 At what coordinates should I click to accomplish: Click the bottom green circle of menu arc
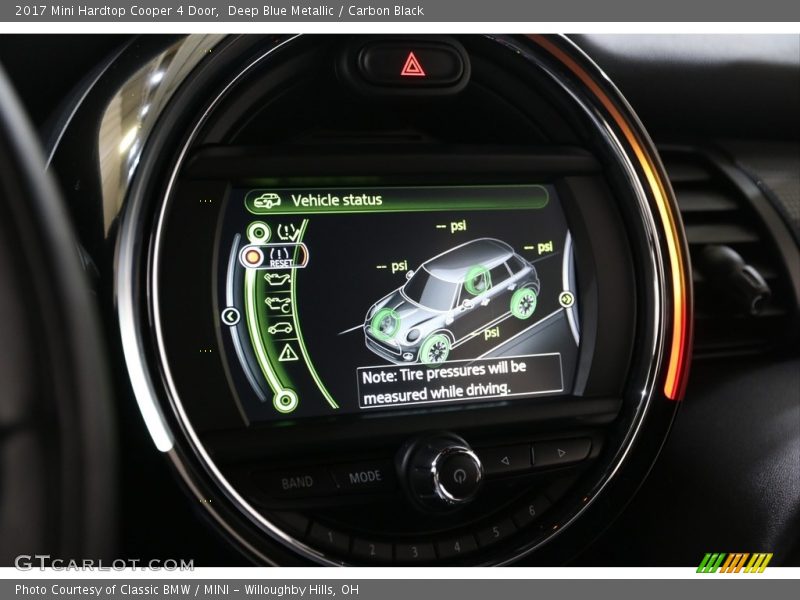285,401
